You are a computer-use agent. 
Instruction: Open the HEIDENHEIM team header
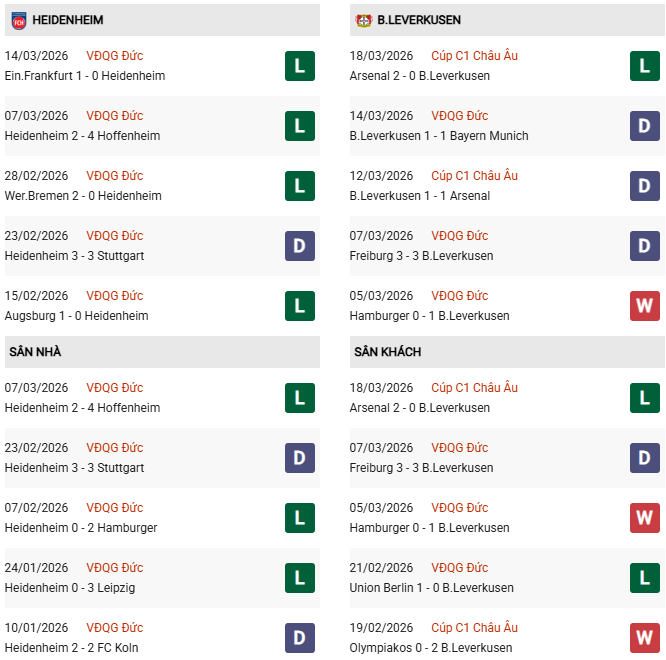(67, 20)
